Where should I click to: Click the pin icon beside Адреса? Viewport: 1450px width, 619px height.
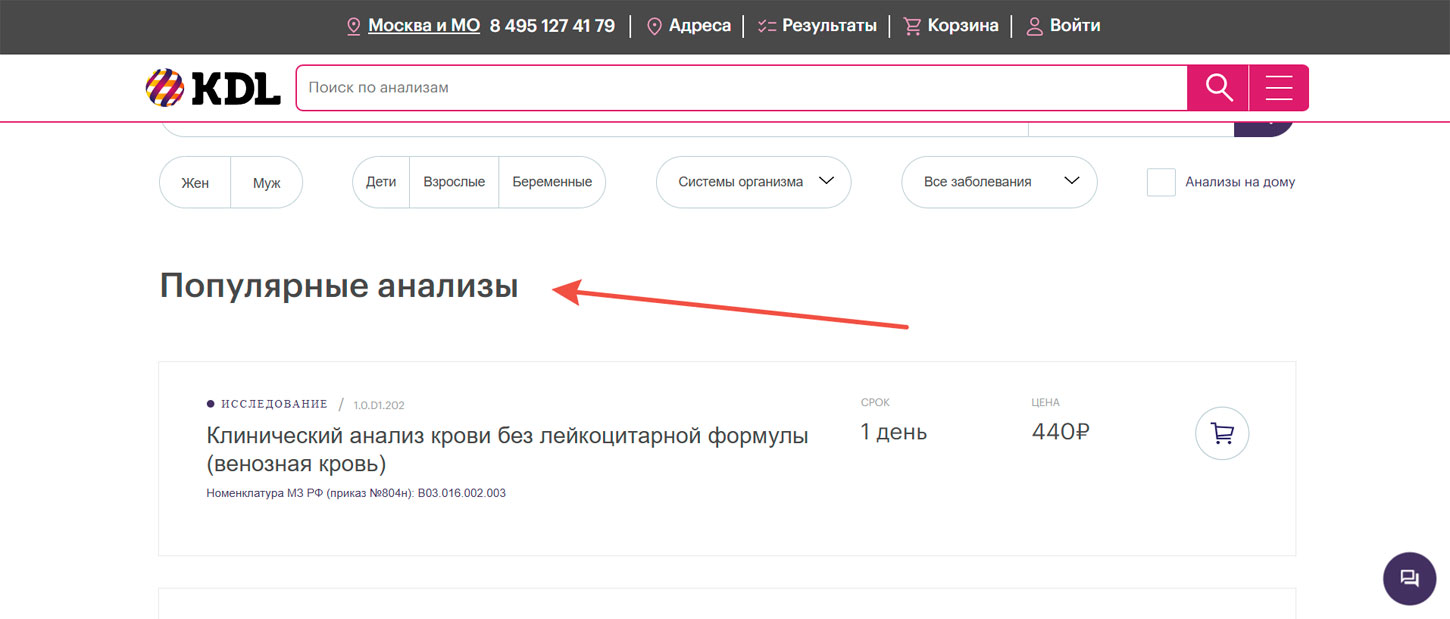(655, 26)
